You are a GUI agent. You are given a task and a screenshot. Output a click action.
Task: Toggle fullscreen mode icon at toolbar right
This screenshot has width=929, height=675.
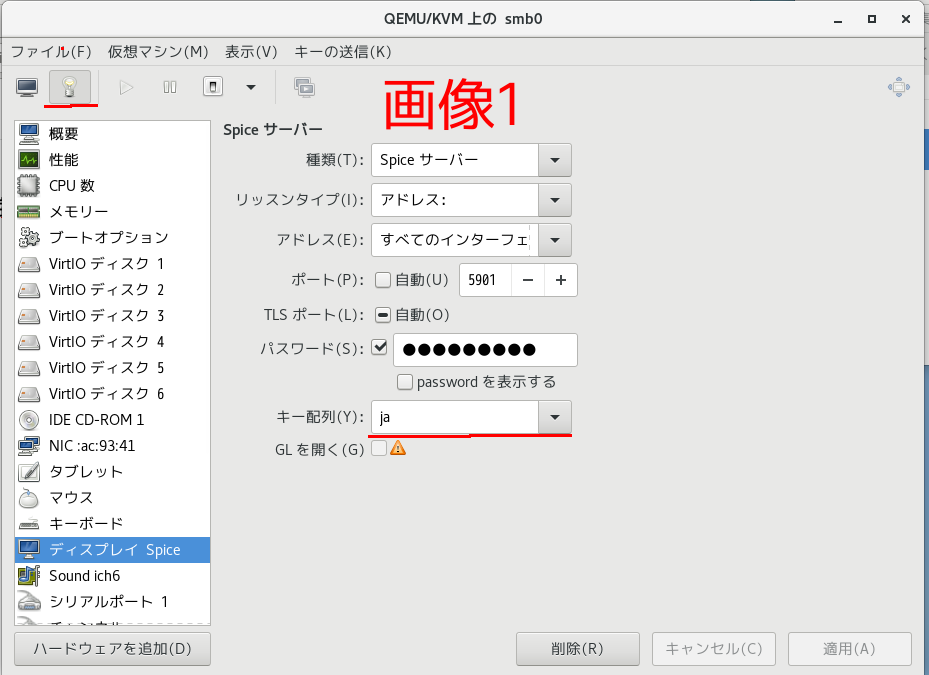tap(899, 88)
